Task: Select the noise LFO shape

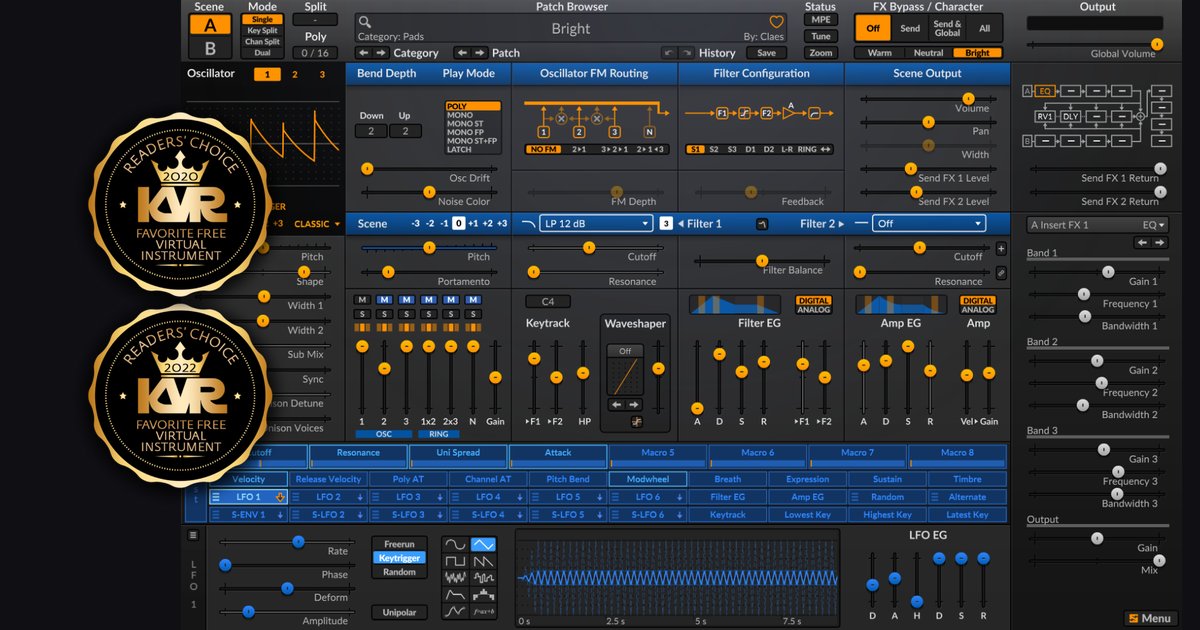Action: [x=455, y=578]
